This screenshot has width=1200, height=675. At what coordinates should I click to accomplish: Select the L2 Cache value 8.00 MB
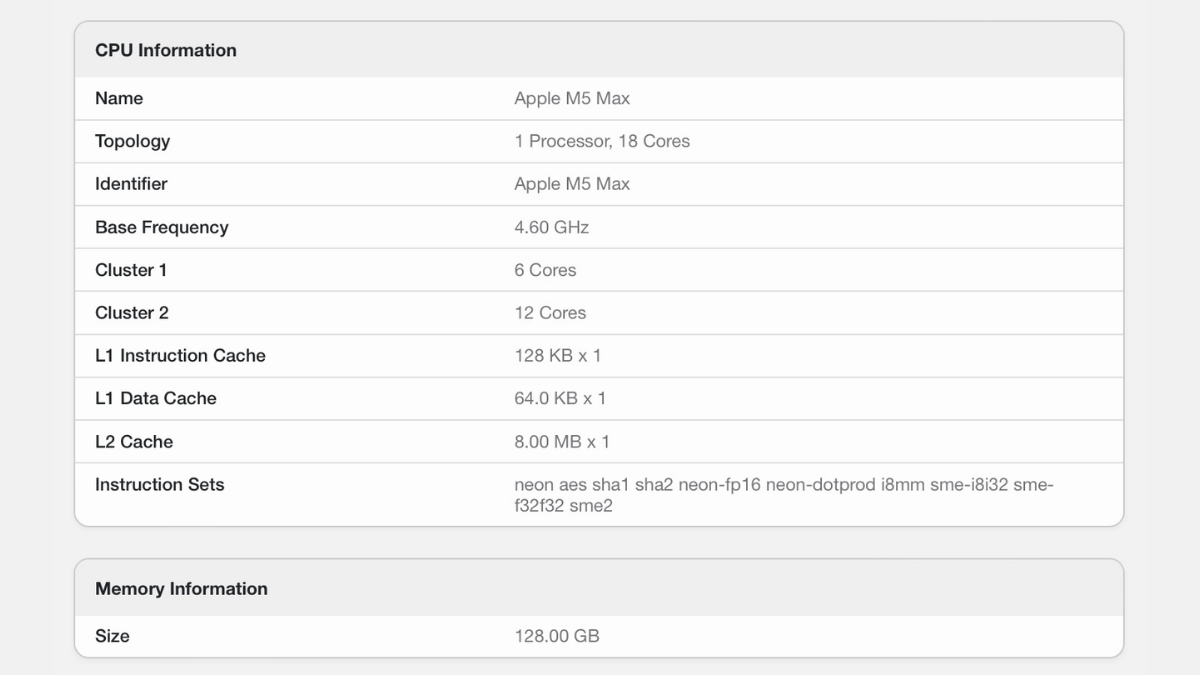click(x=560, y=441)
